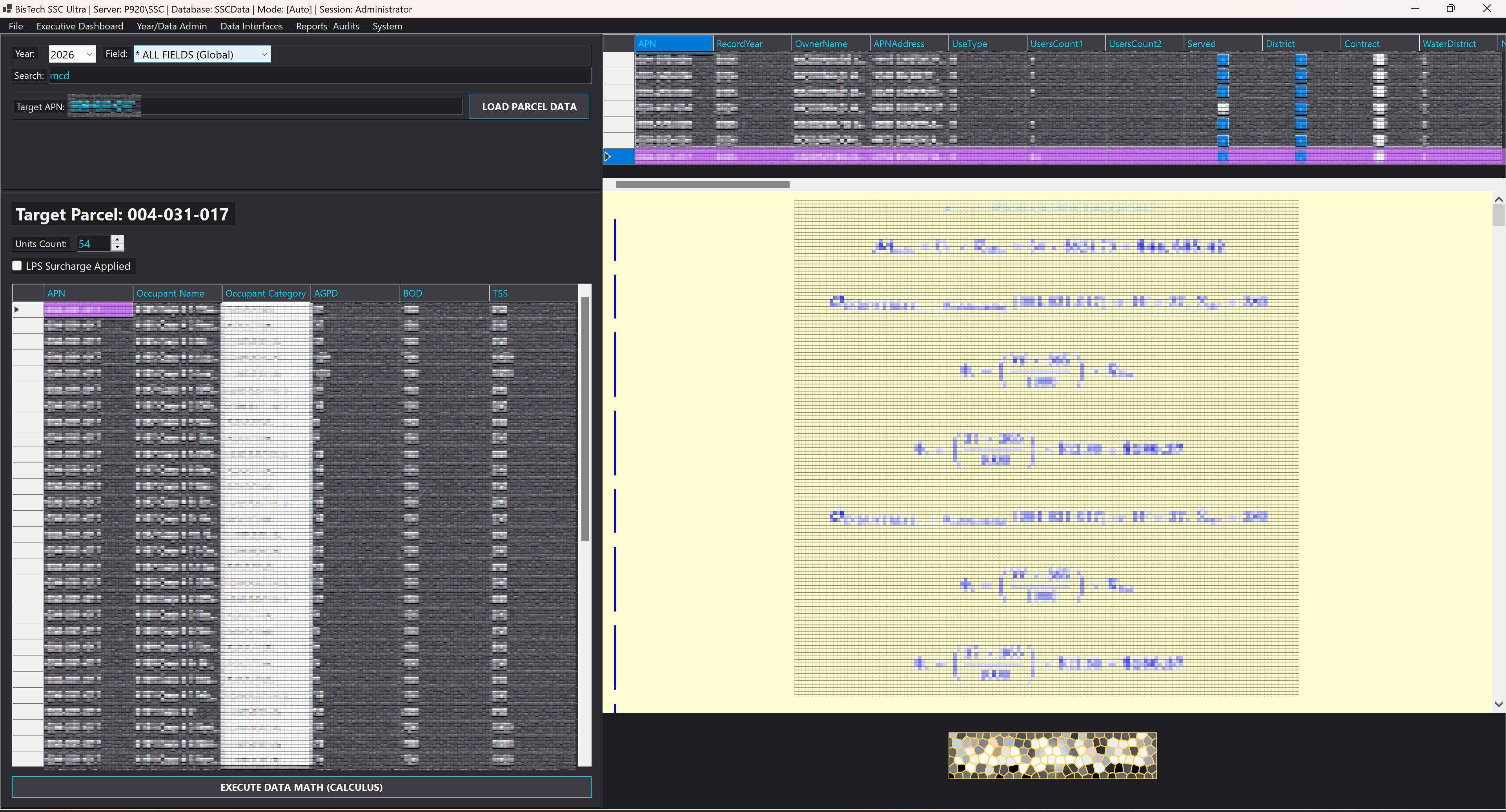The image size is (1506, 812).
Task: Minimize the BisTech SSC Ultra window
Action: pos(1415,8)
